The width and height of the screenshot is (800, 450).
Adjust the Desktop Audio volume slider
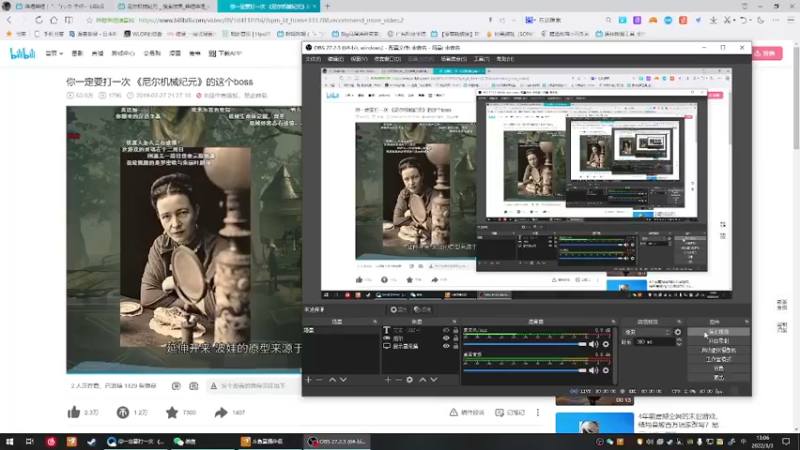tap(525, 370)
